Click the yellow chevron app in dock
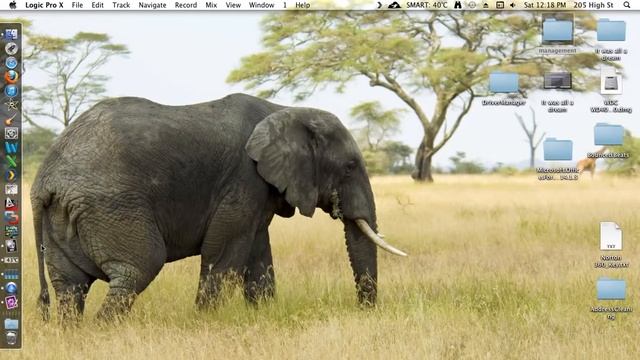 tap(11, 176)
